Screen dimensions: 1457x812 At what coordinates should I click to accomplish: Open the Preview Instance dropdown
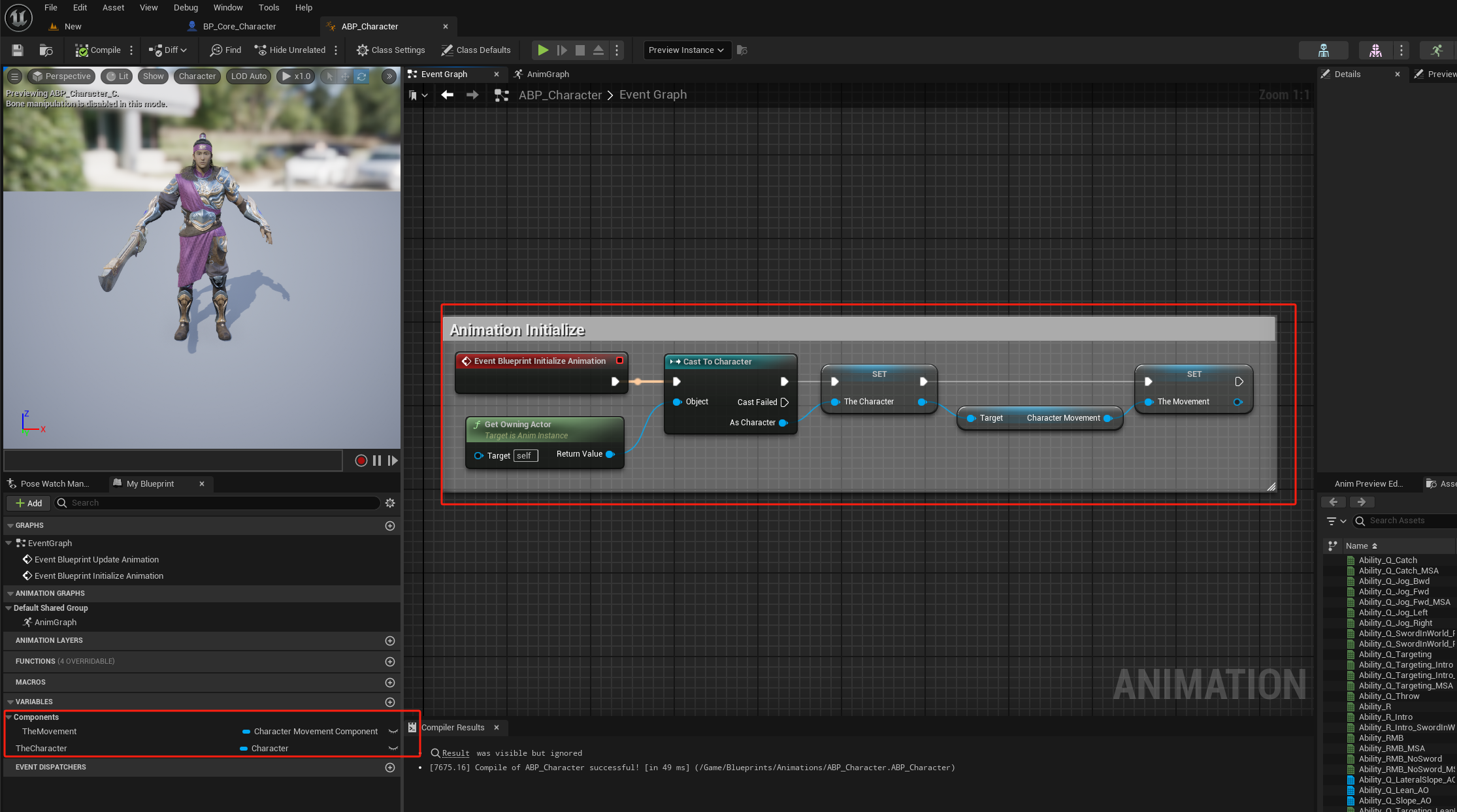(686, 50)
